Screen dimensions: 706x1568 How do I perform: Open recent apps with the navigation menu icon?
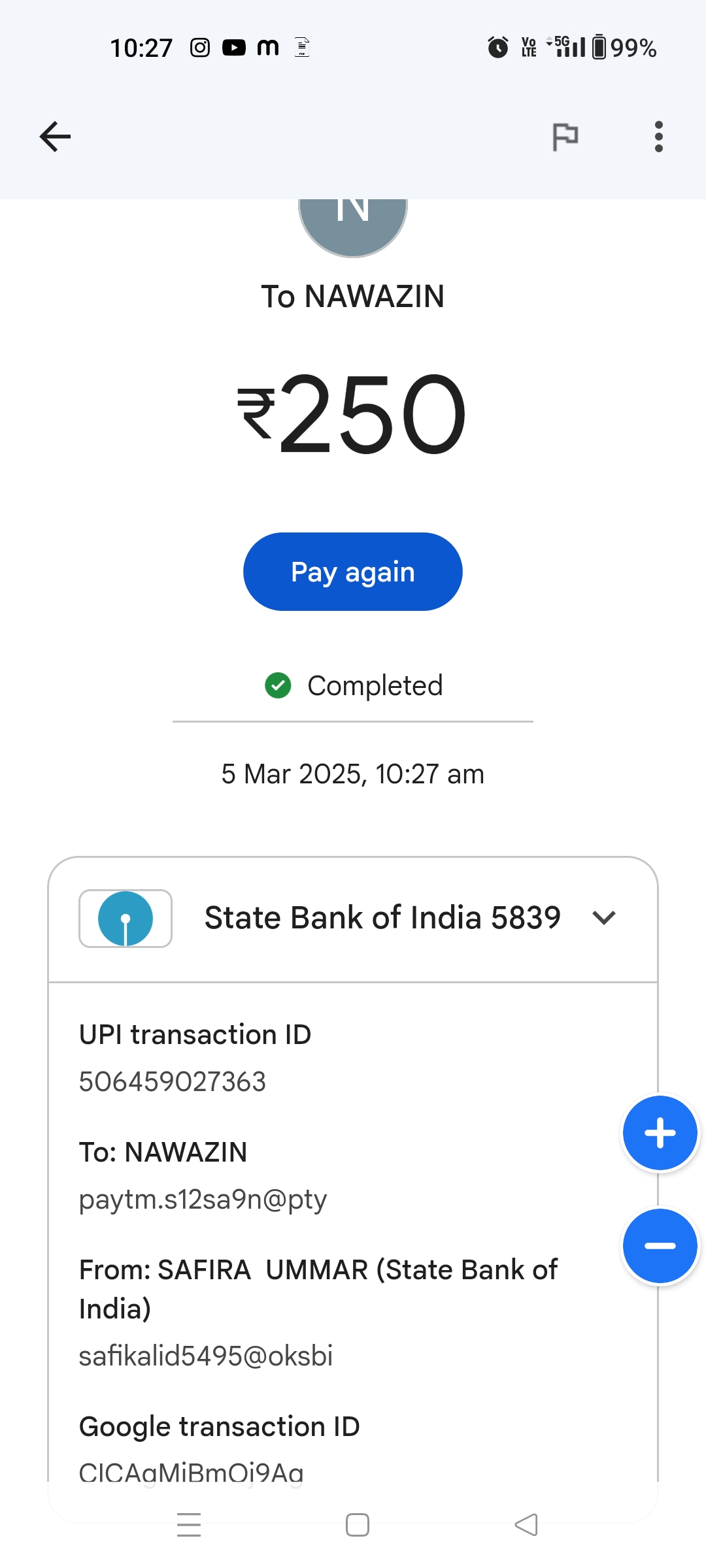[x=189, y=1525]
